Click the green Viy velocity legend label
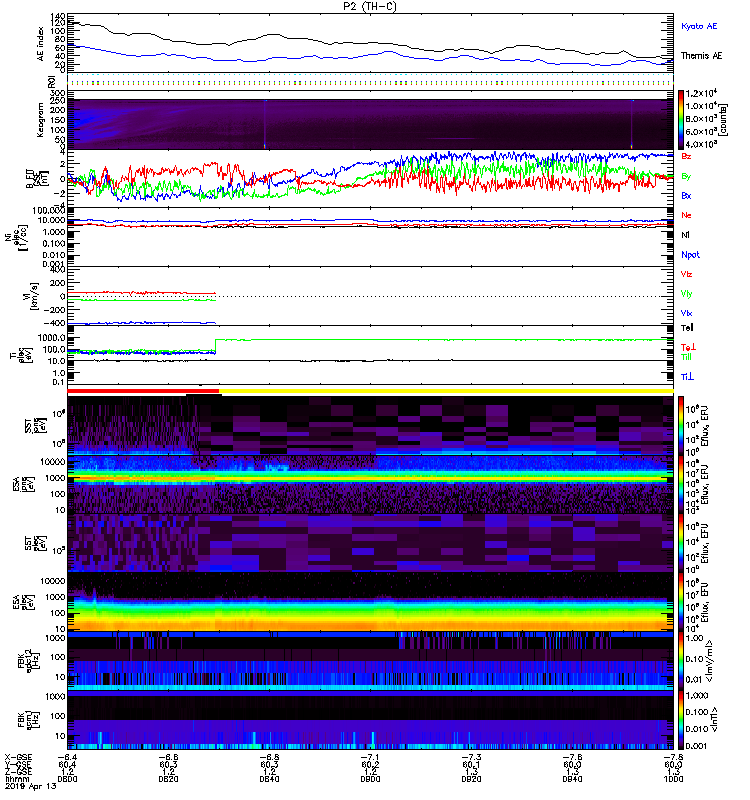 tap(686, 294)
